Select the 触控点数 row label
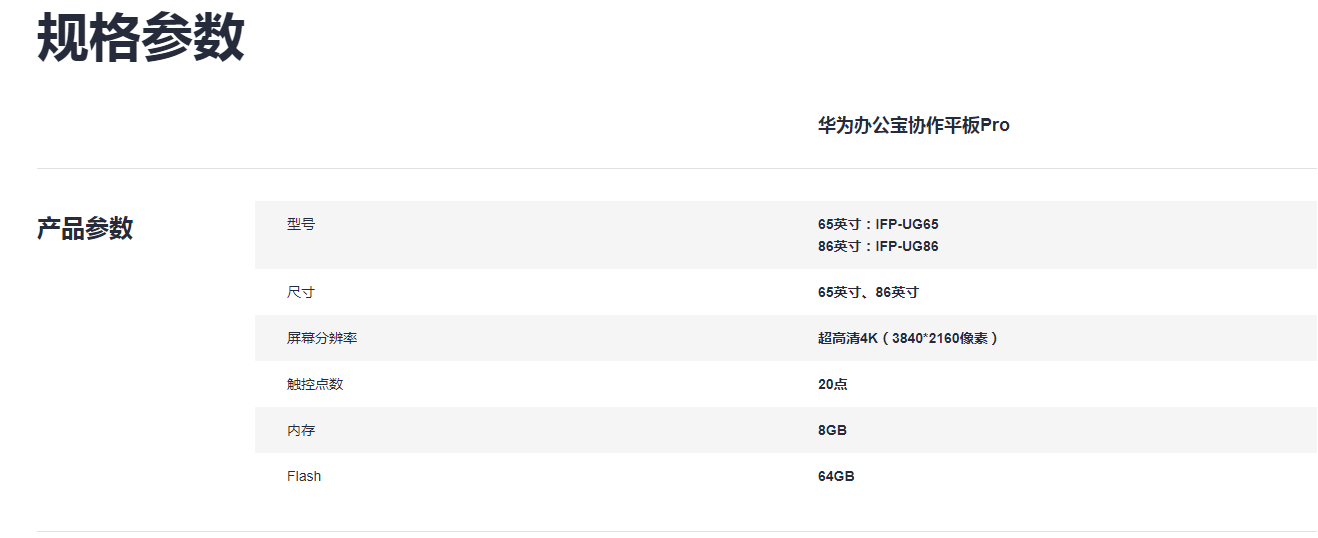The width and height of the screenshot is (1318, 538). pyautogui.click(x=315, y=384)
